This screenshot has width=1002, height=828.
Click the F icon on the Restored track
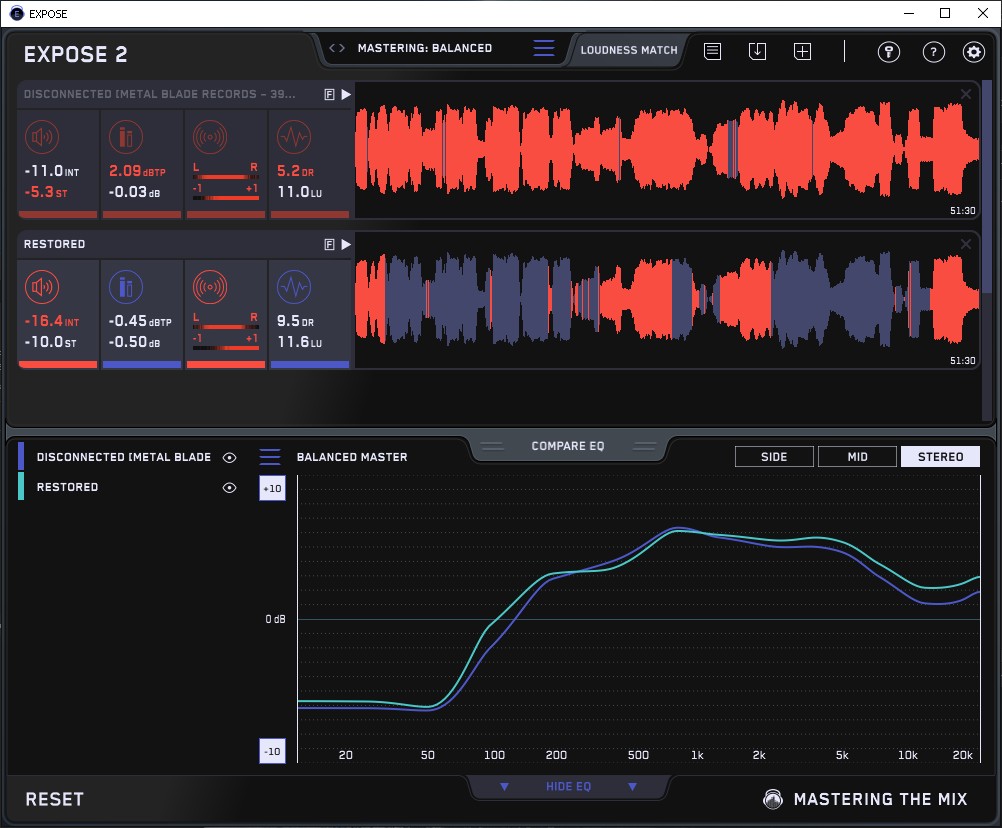(x=330, y=245)
